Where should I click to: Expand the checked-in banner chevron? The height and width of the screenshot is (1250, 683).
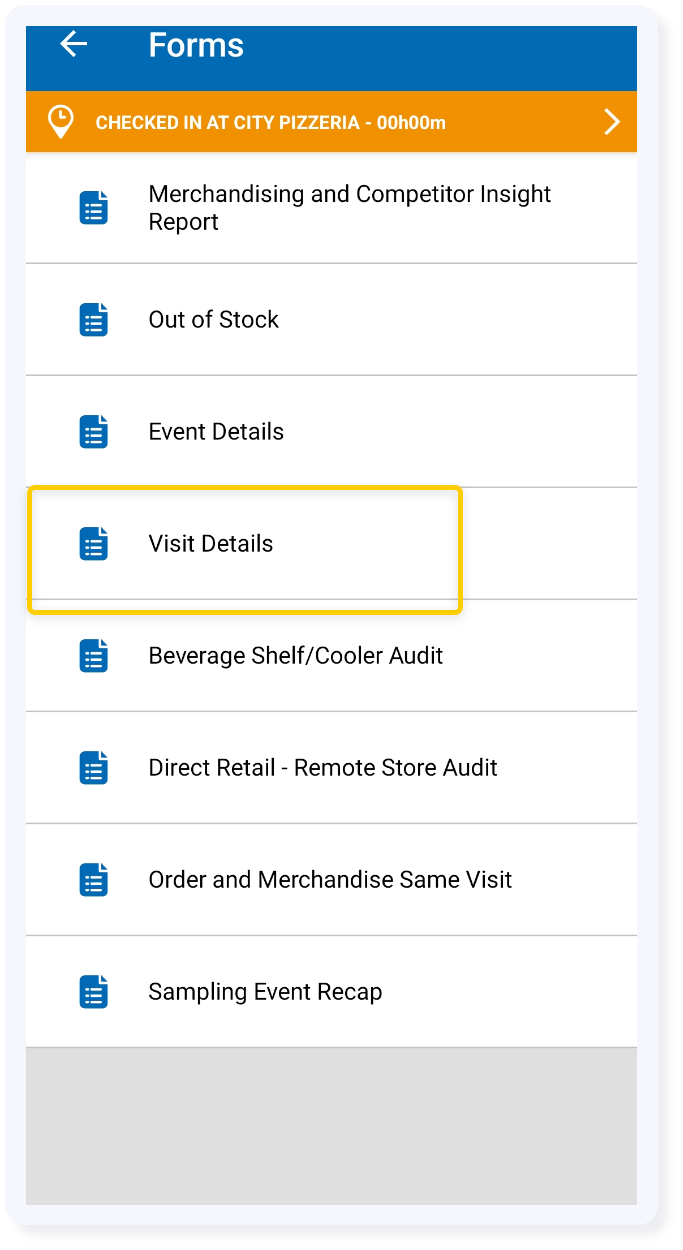coord(612,122)
